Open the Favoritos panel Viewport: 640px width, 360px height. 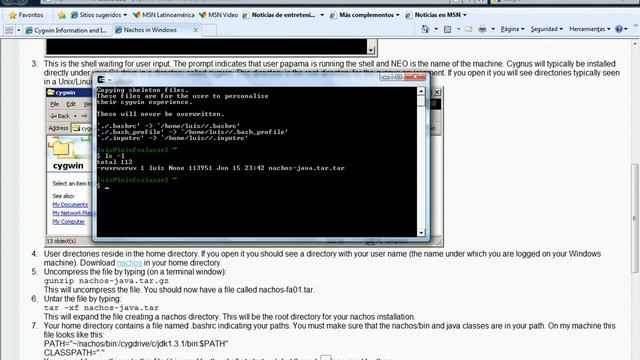(x=26, y=15)
